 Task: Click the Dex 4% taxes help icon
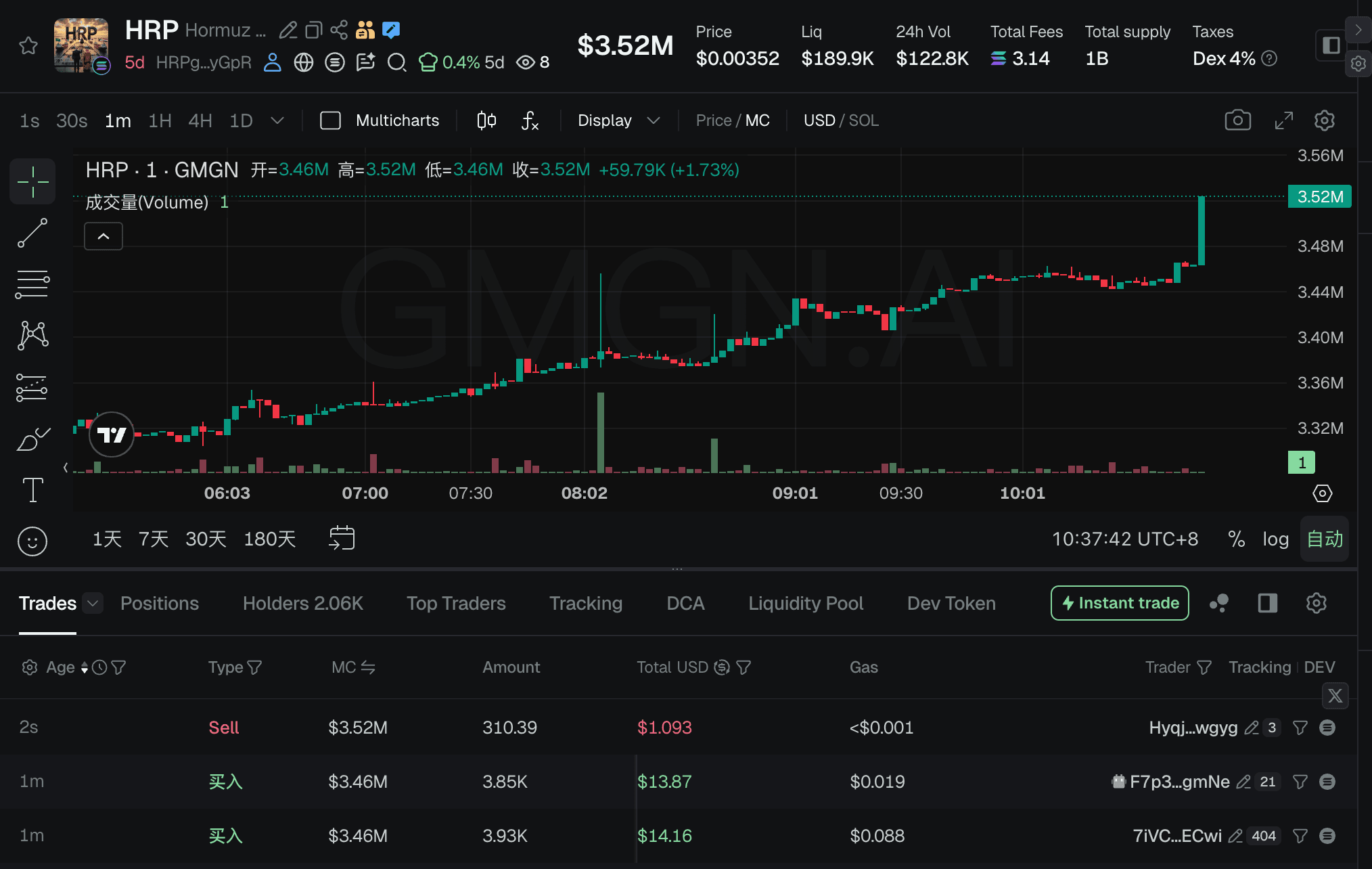coord(1270,59)
